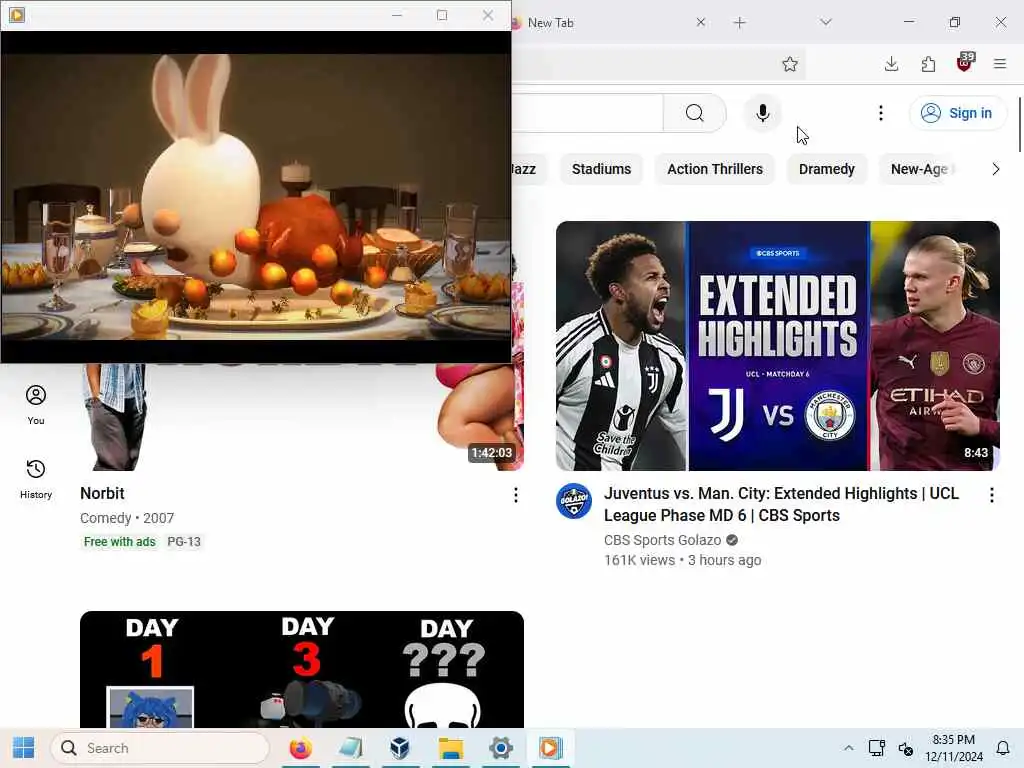
Task: Open Firefox hamburger application menu
Action: coord(1000,64)
